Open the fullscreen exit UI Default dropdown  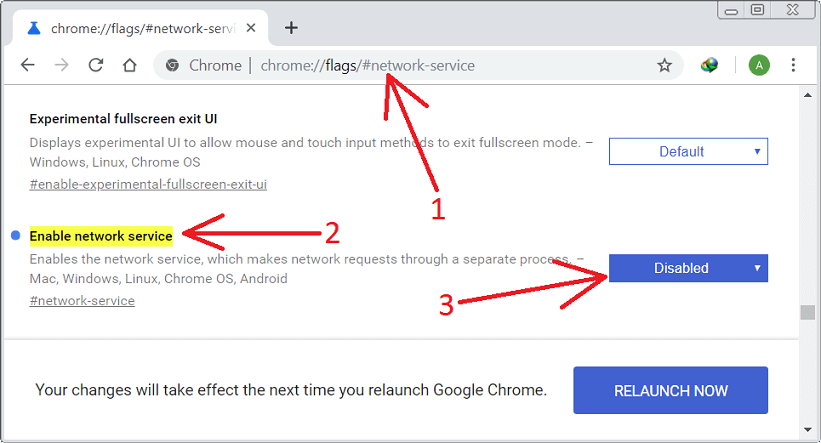tap(688, 151)
